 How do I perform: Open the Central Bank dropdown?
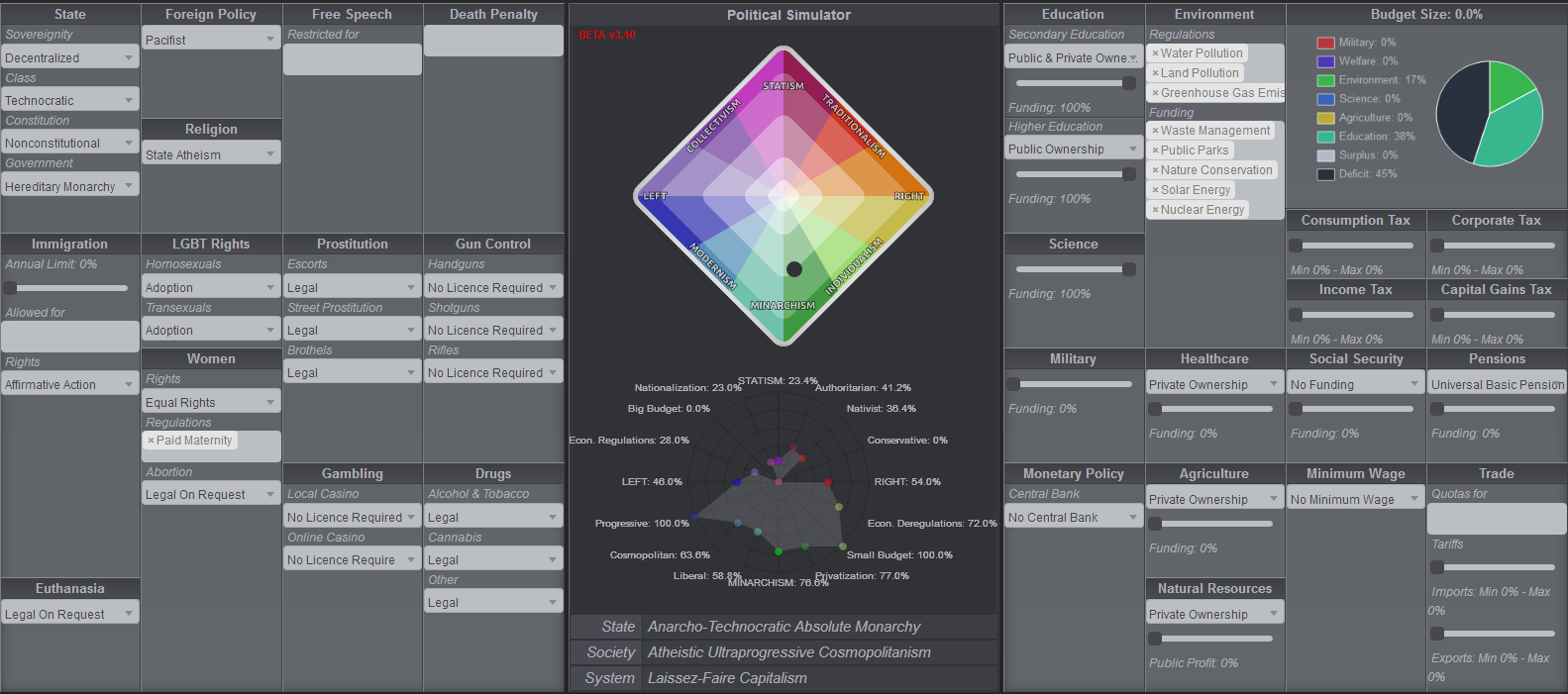pyautogui.click(x=1074, y=517)
